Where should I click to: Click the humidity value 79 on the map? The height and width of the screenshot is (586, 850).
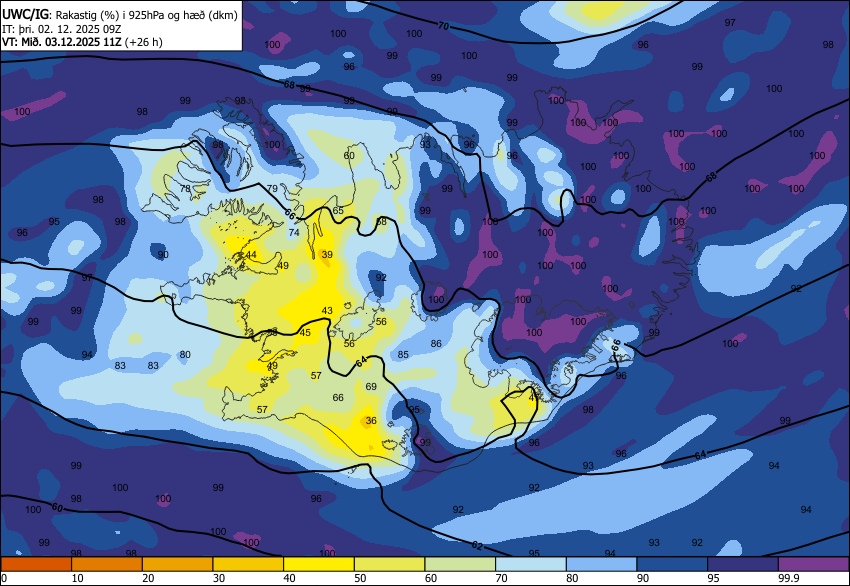pyautogui.click(x=272, y=188)
